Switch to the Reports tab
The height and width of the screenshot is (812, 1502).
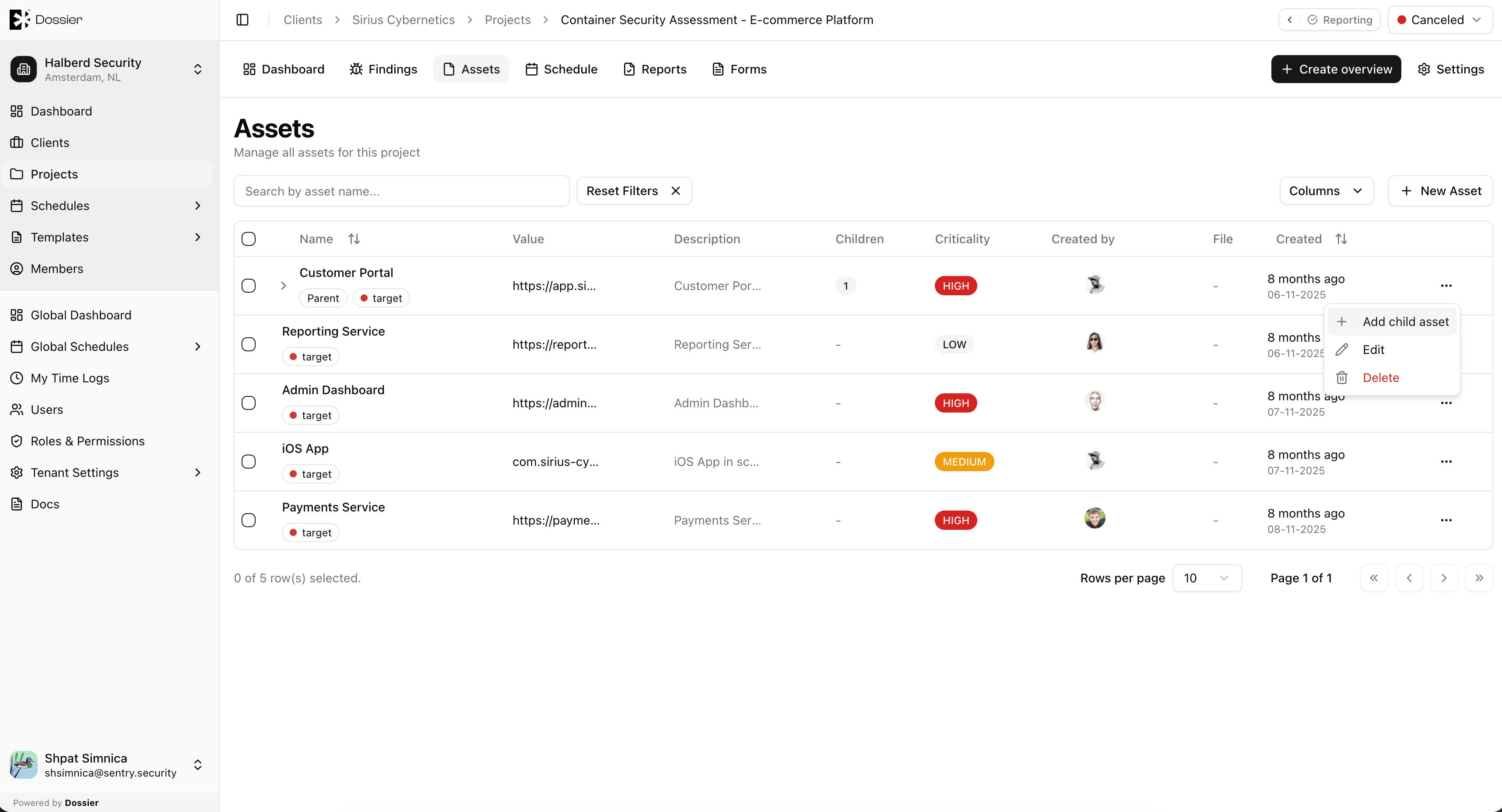(655, 70)
